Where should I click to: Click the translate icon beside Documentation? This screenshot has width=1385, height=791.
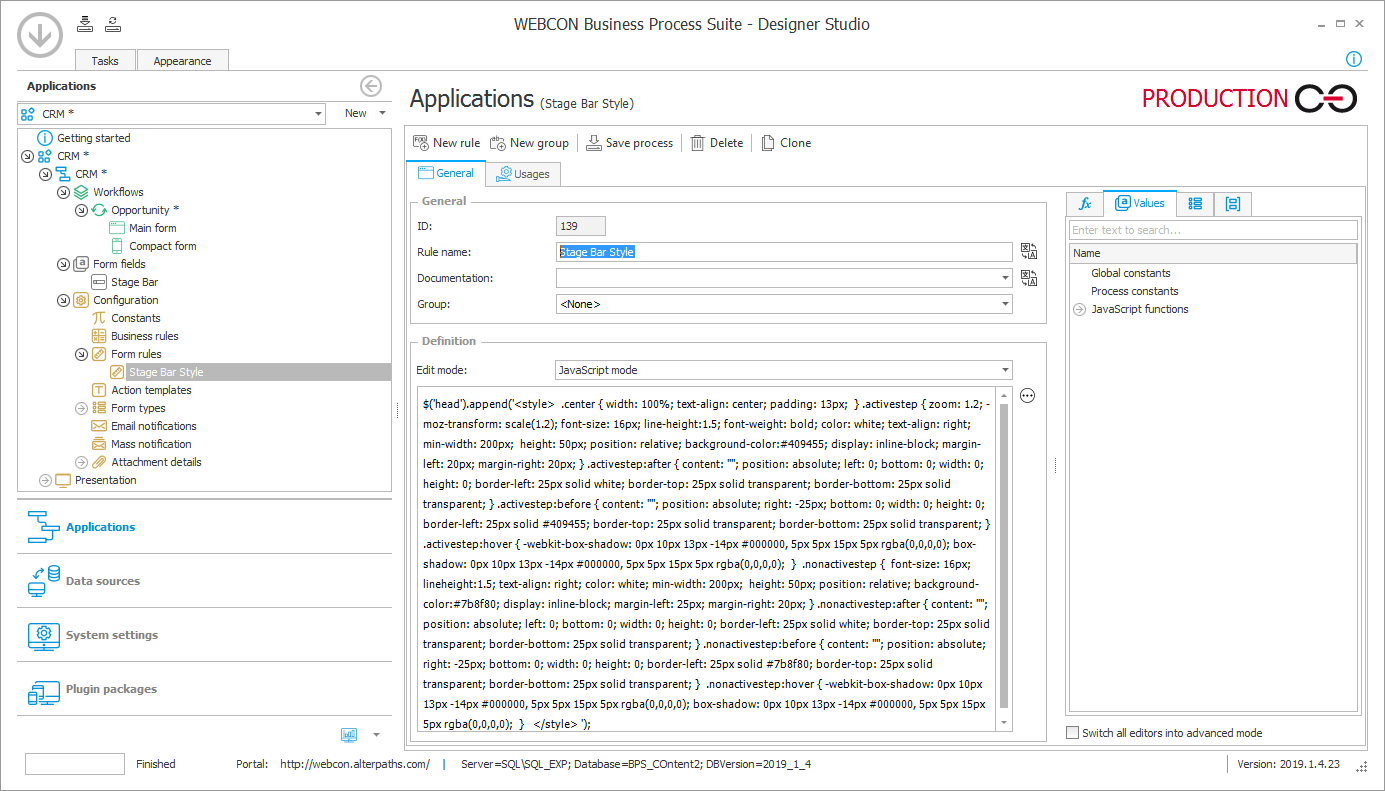[x=1029, y=278]
